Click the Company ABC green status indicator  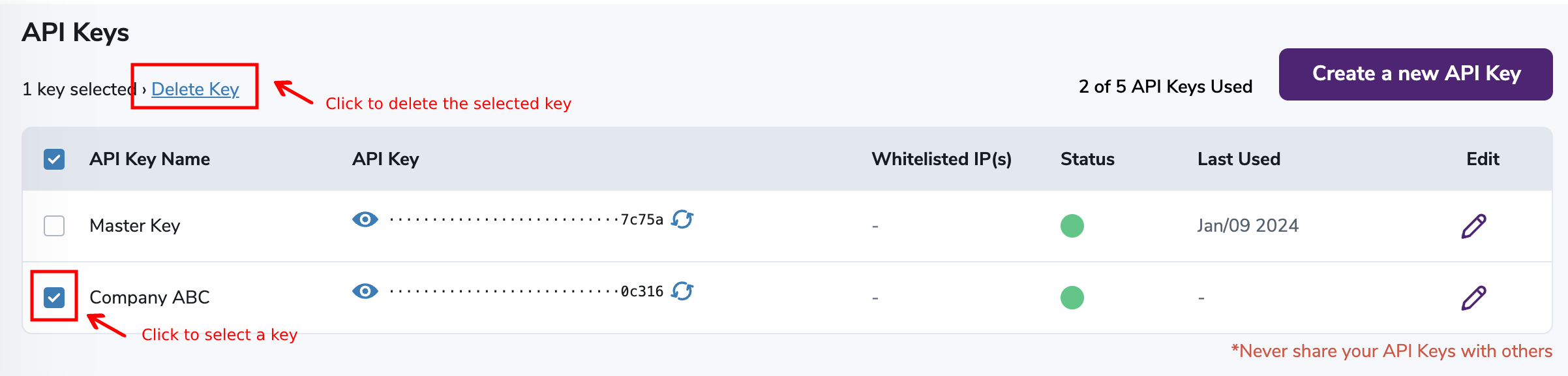coord(1072,297)
